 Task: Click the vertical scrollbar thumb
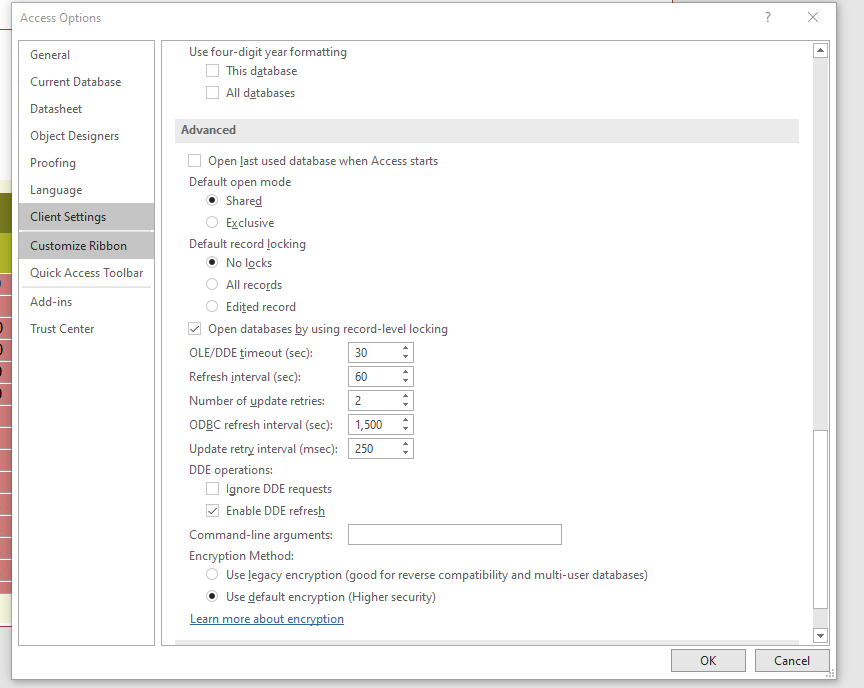click(x=820, y=519)
